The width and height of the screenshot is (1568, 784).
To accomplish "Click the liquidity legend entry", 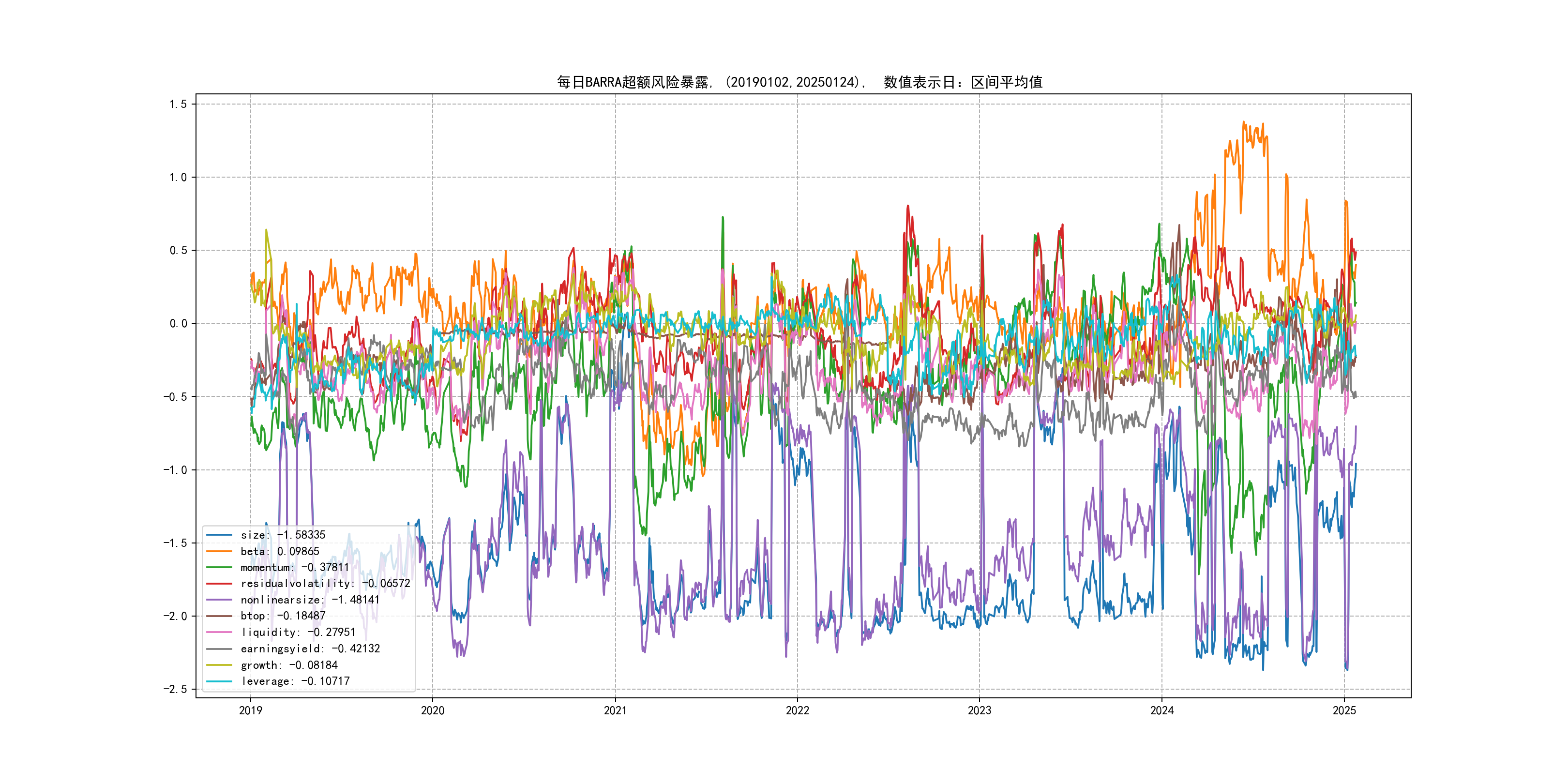I will 298,633.
